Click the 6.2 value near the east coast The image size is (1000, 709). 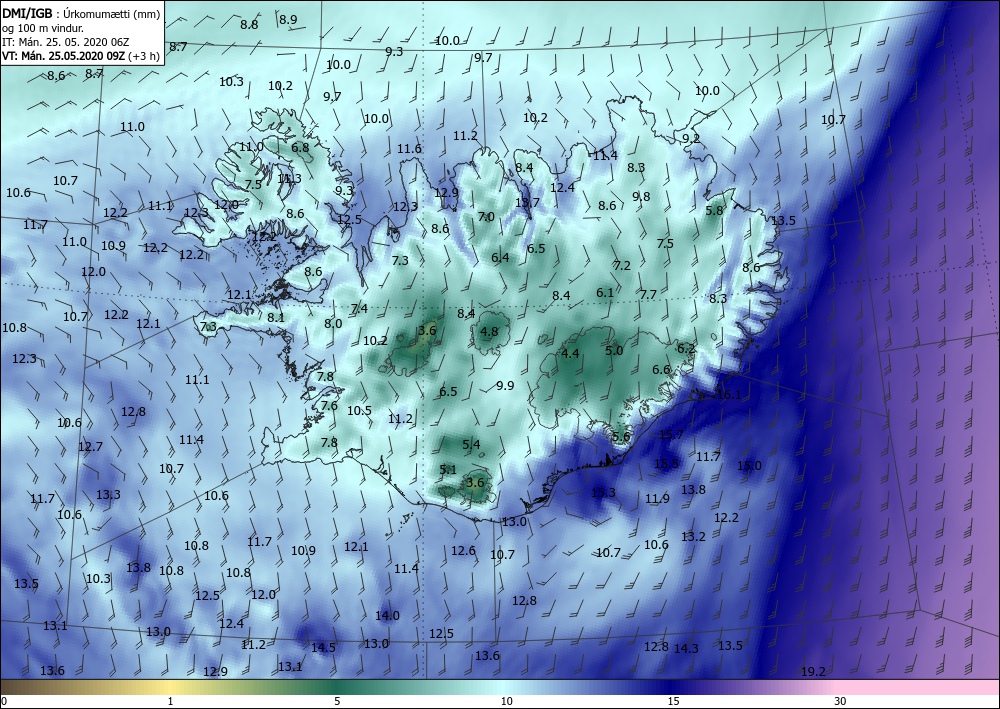(686, 348)
